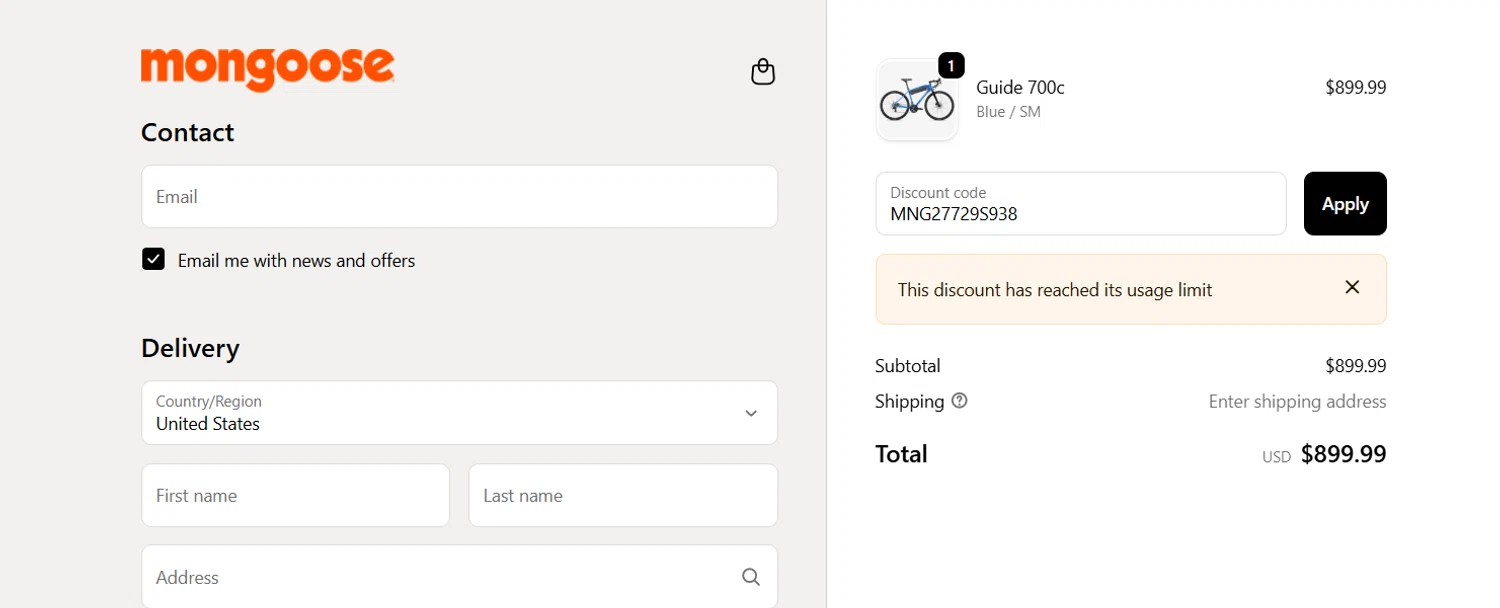Click the discount usage limit message text

pos(1055,290)
